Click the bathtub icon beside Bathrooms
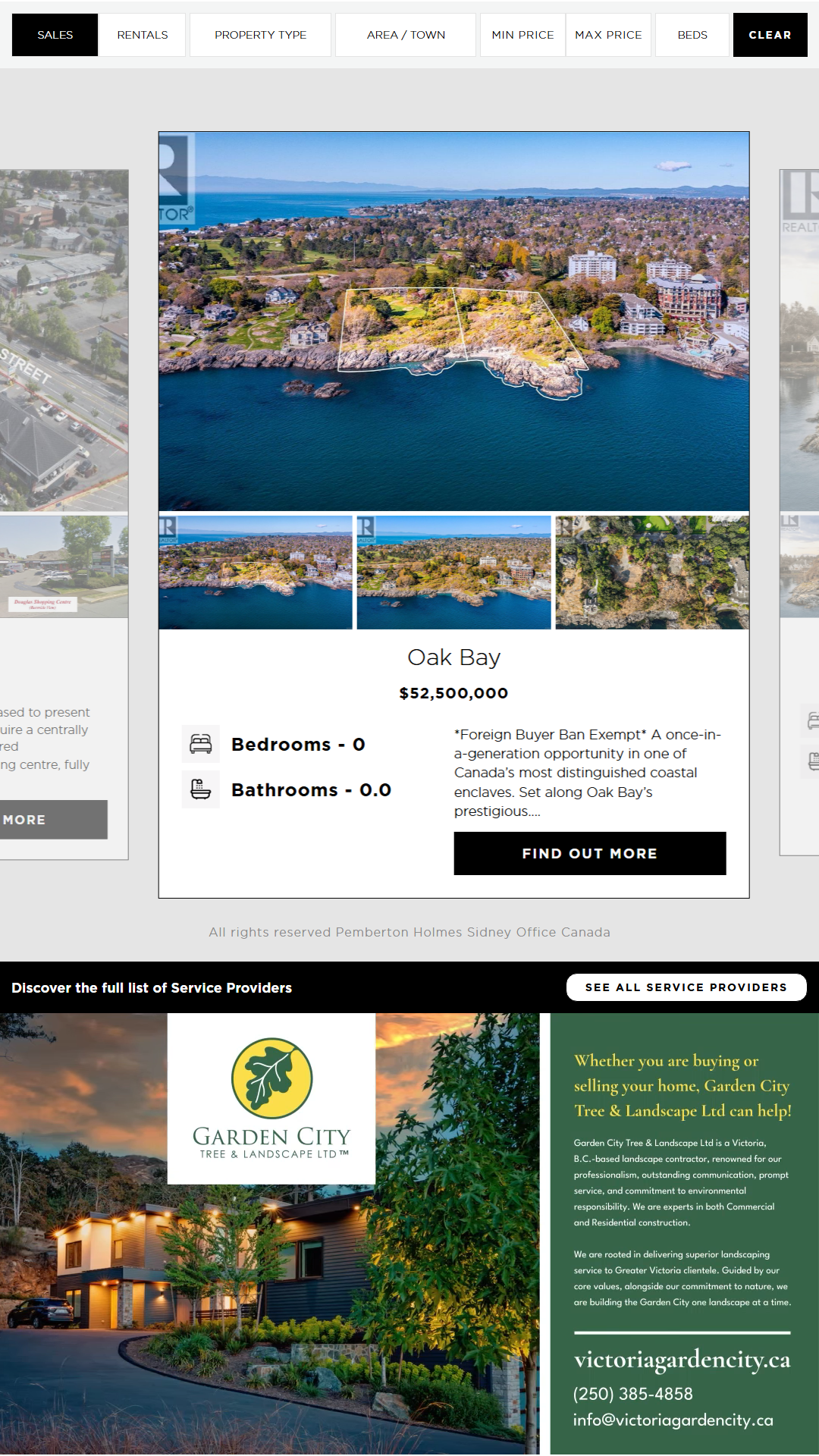 pyautogui.click(x=201, y=789)
